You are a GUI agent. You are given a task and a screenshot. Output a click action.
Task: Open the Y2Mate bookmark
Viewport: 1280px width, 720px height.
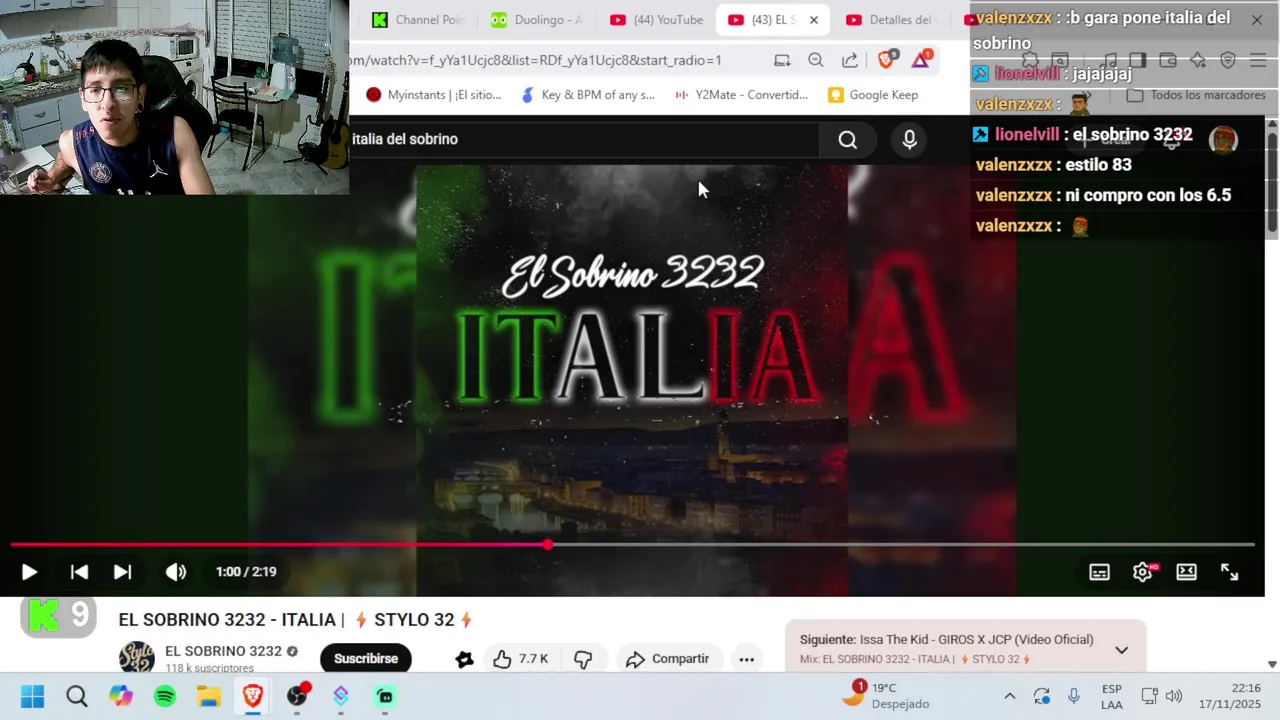(x=741, y=95)
